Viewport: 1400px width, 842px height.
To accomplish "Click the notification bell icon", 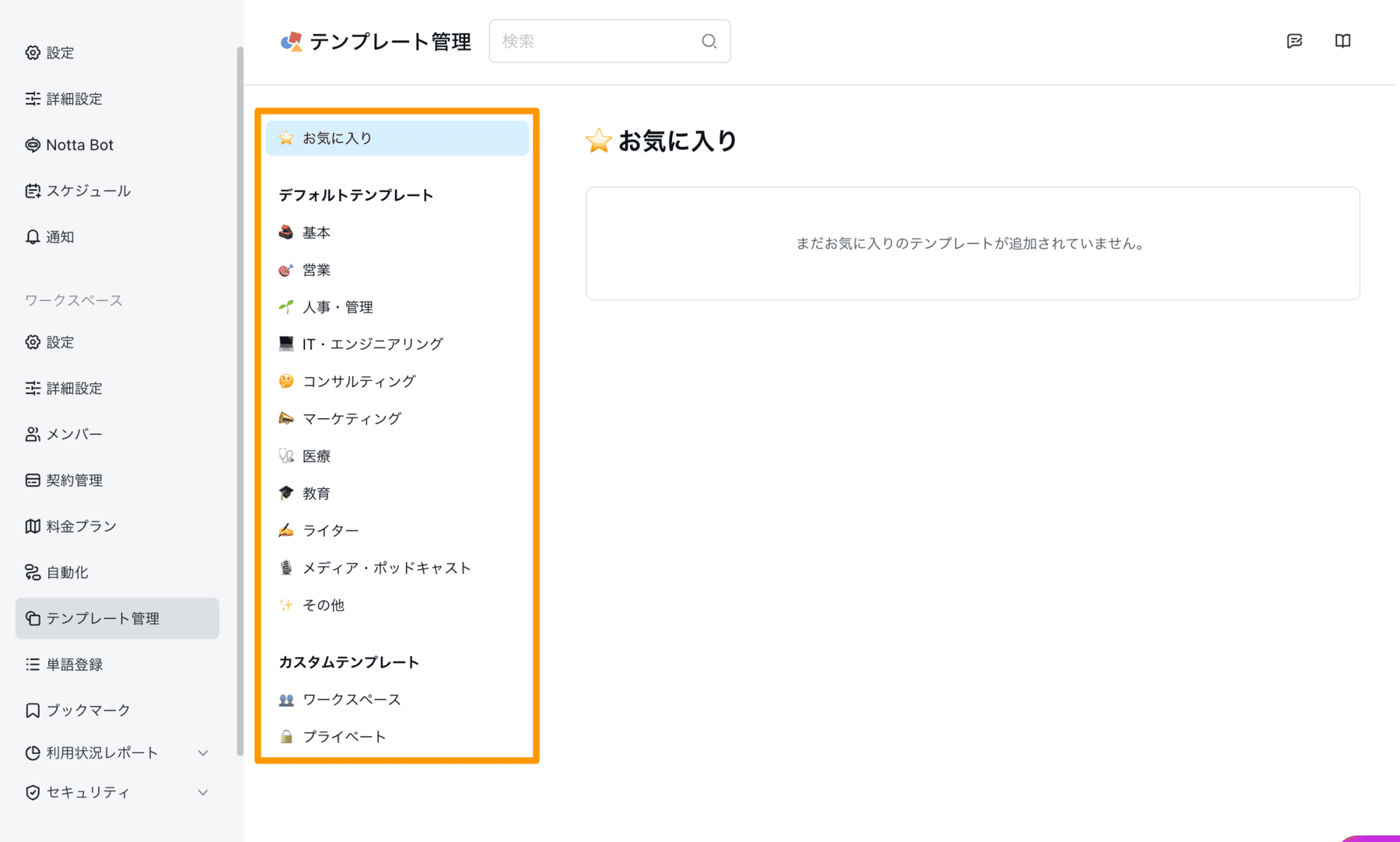I will click(33, 237).
